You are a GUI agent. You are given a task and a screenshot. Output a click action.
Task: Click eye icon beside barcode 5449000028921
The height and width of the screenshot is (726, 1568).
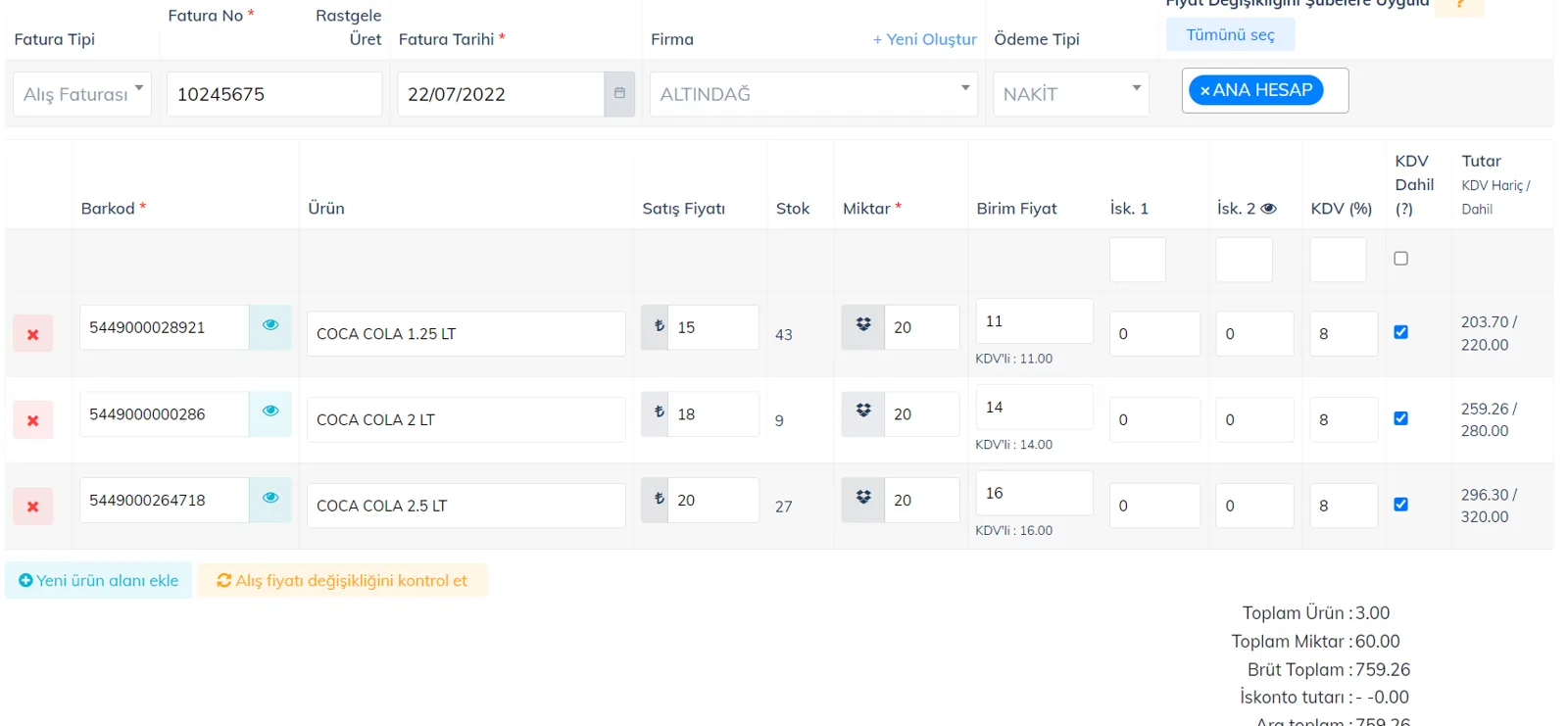(x=270, y=325)
